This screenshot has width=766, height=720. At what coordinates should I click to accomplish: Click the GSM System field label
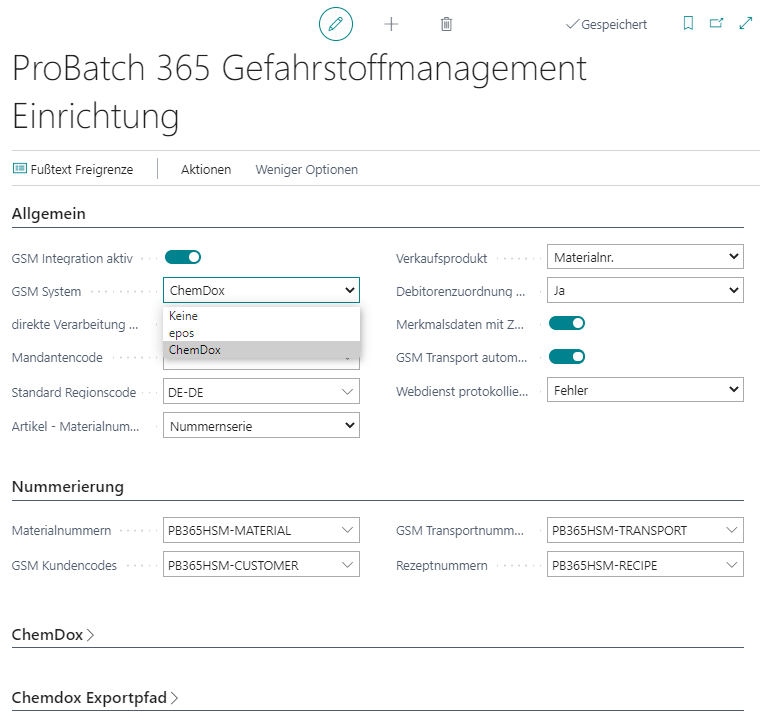tap(46, 292)
